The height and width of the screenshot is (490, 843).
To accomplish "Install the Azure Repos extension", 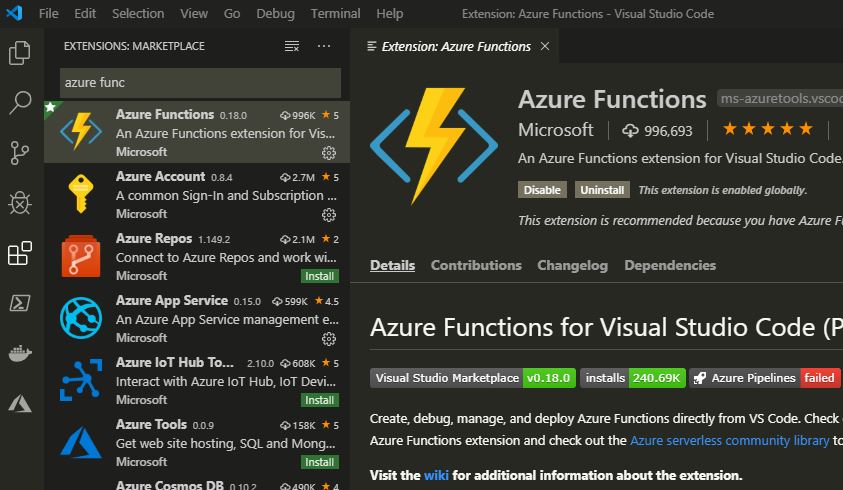I will click(319, 276).
